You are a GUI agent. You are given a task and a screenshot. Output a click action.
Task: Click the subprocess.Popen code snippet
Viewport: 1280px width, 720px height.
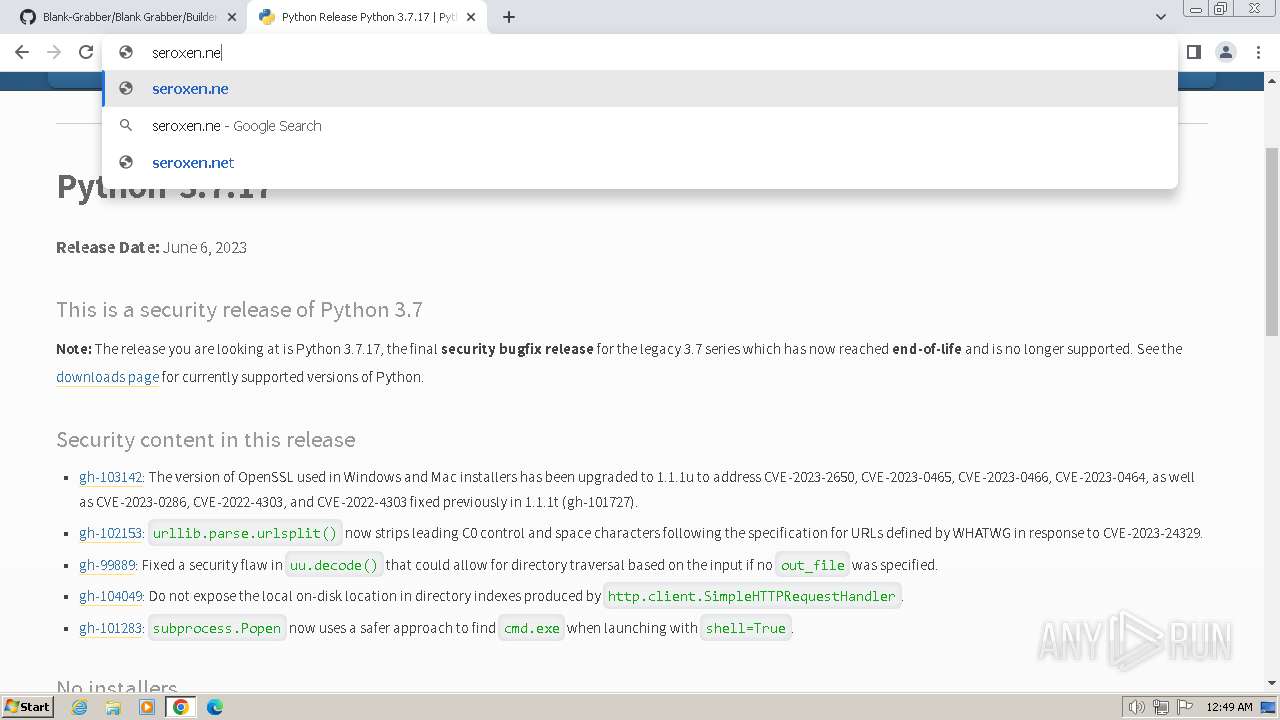[217, 628]
